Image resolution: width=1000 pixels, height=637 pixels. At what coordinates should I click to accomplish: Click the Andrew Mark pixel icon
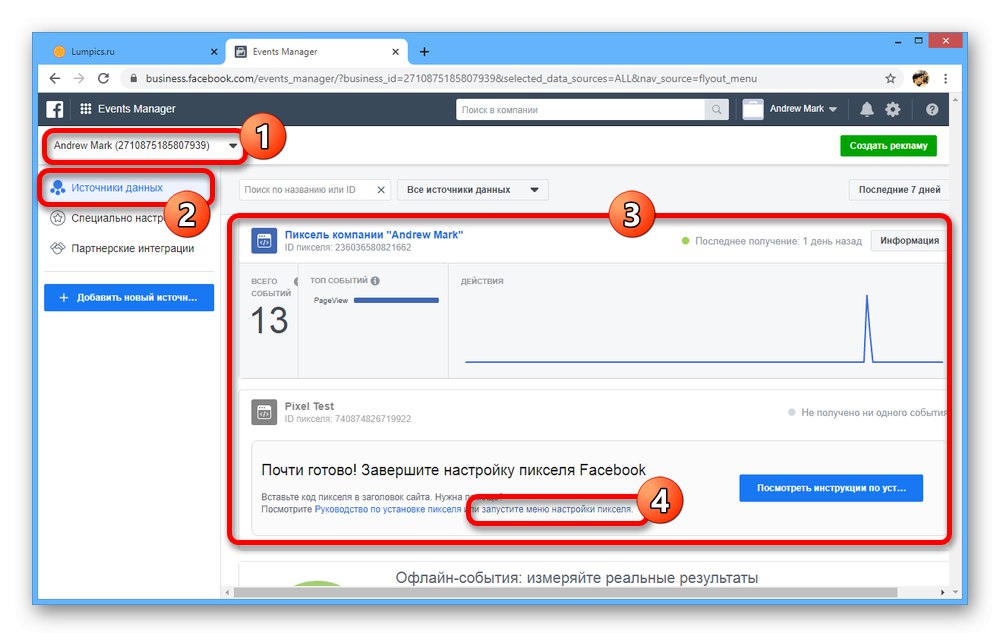(264, 240)
